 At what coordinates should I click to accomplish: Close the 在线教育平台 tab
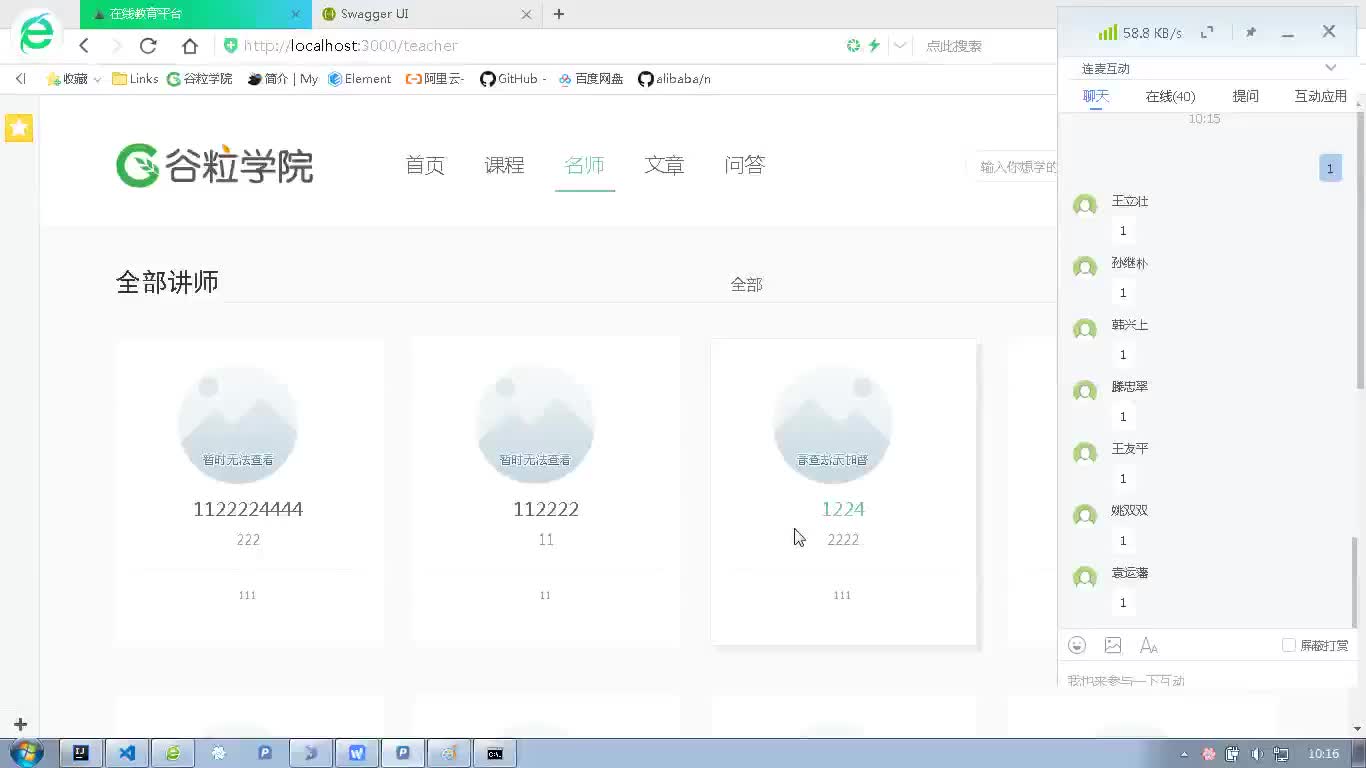(x=295, y=14)
